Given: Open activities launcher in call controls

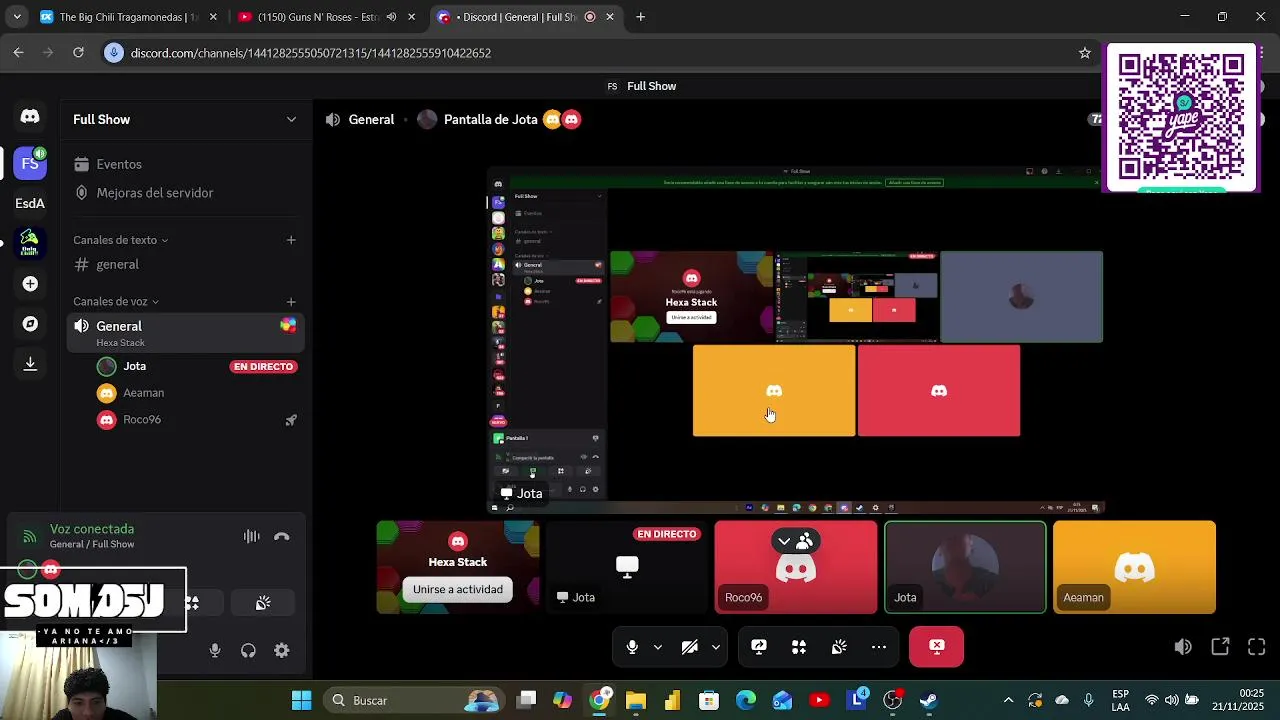Looking at the screenshot, I should click(x=799, y=647).
